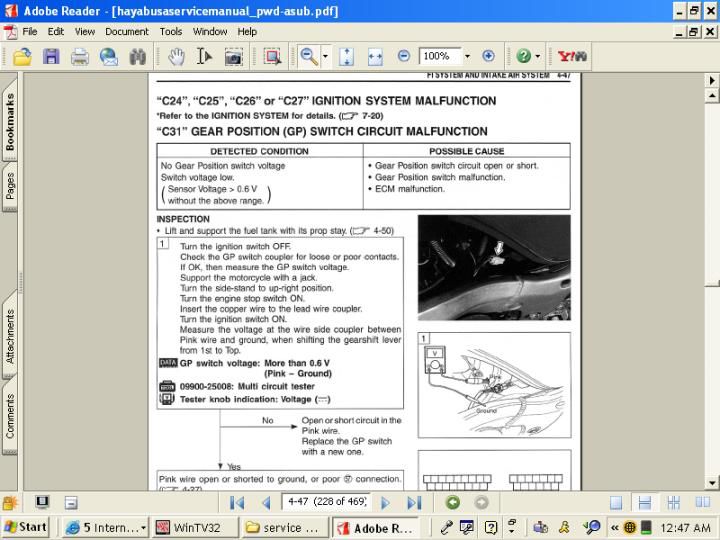This screenshot has height=540, width=720.
Task: Click Adobe Reader taskbar button
Action: click(375, 528)
